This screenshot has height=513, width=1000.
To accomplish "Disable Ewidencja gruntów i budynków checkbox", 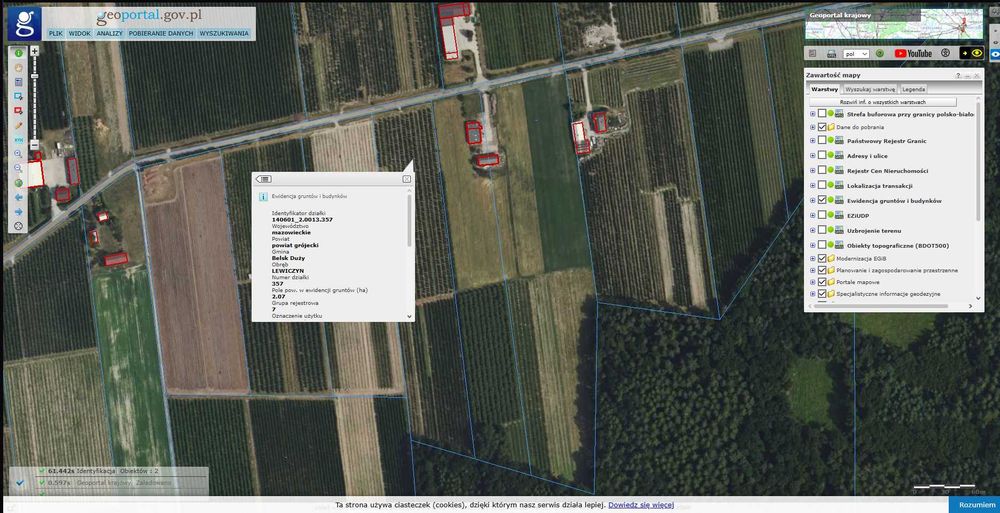I will [x=822, y=200].
